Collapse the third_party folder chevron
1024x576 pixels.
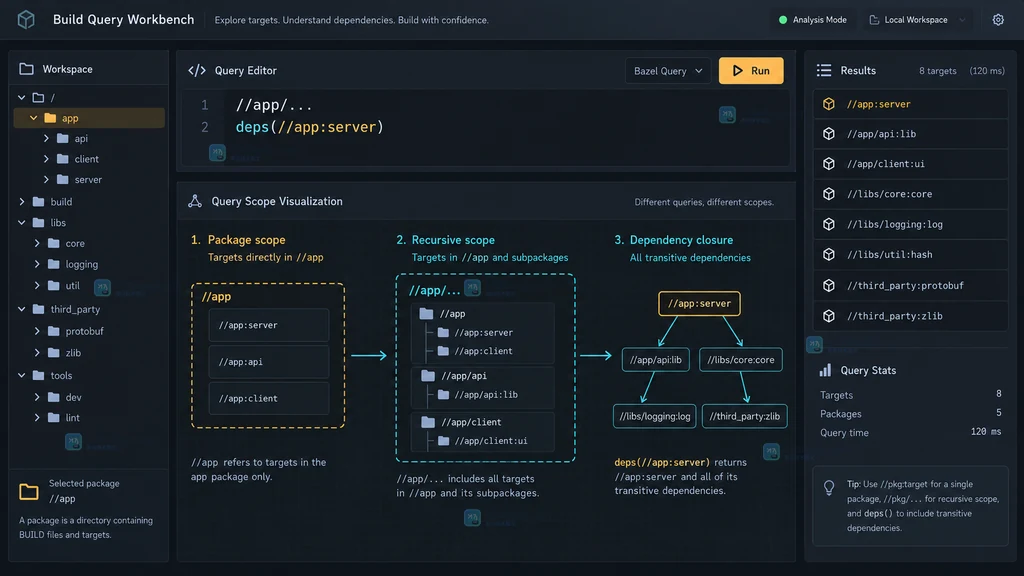[x=22, y=309]
